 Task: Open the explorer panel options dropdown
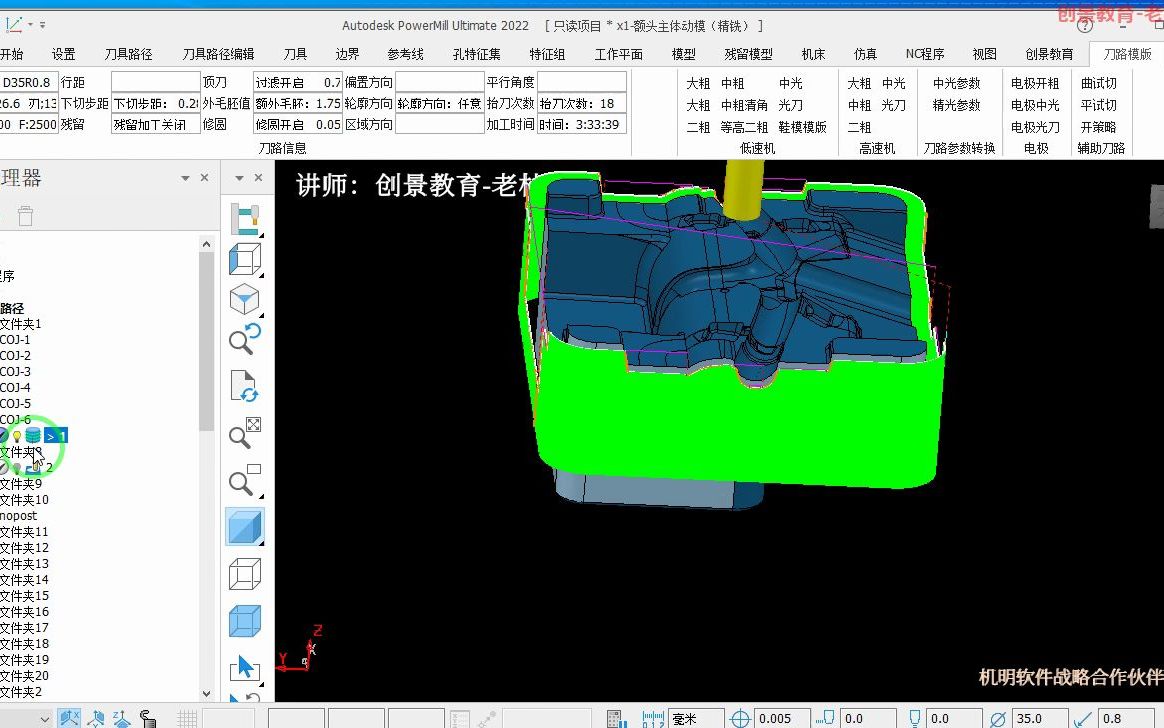[185, 178]
